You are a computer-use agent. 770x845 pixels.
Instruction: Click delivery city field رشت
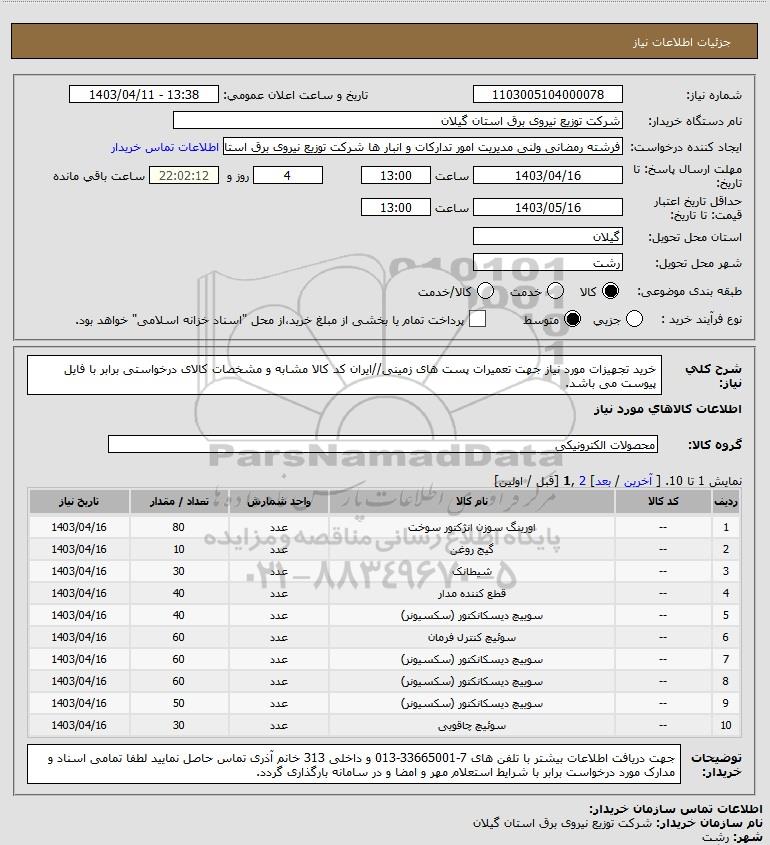(547, 262)
